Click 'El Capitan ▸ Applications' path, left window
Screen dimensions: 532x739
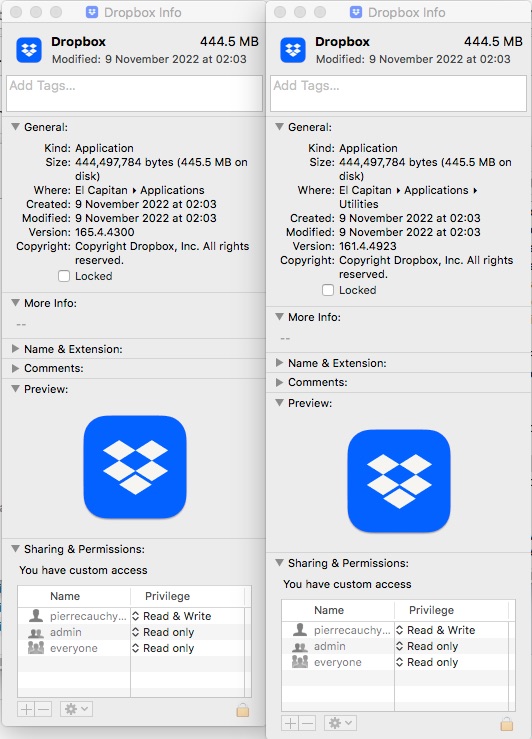click(x=140, y=190)
